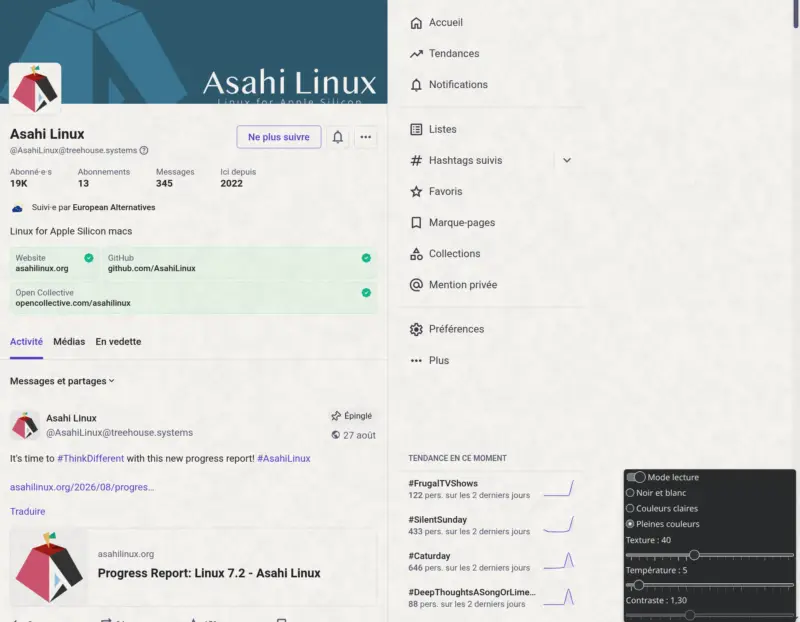The image size is (800, 622).
Task: Open the profile three-dots options menu
Action: [x=366, y=137]
